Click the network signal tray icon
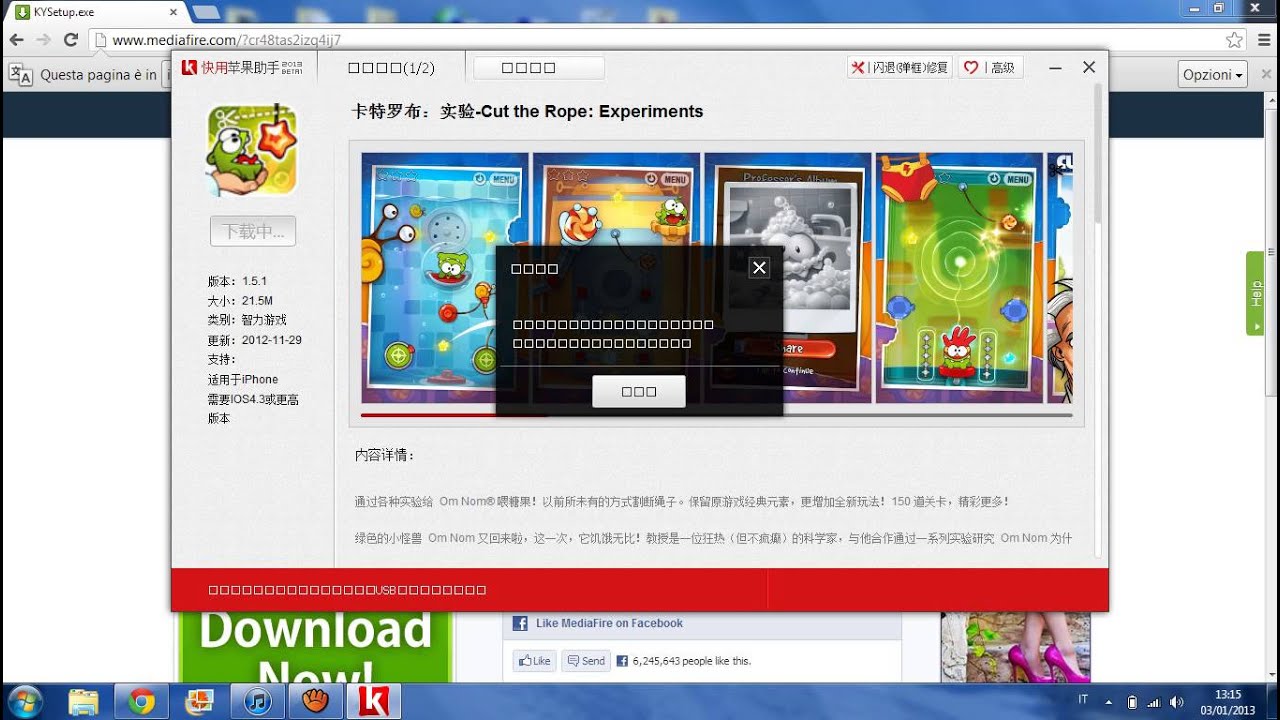1280x720 pixels. [1154, 702]
